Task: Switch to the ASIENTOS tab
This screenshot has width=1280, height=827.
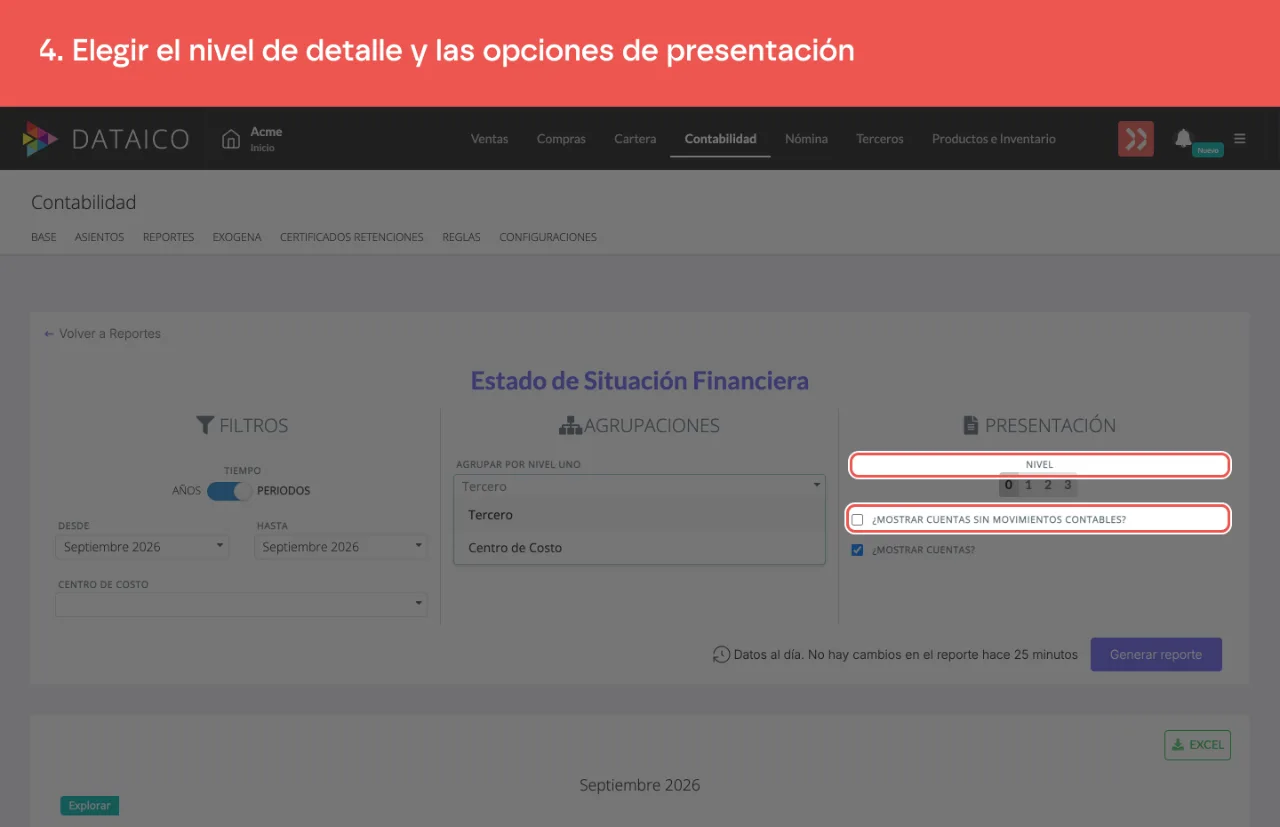Action: click(x=100, y=238)
